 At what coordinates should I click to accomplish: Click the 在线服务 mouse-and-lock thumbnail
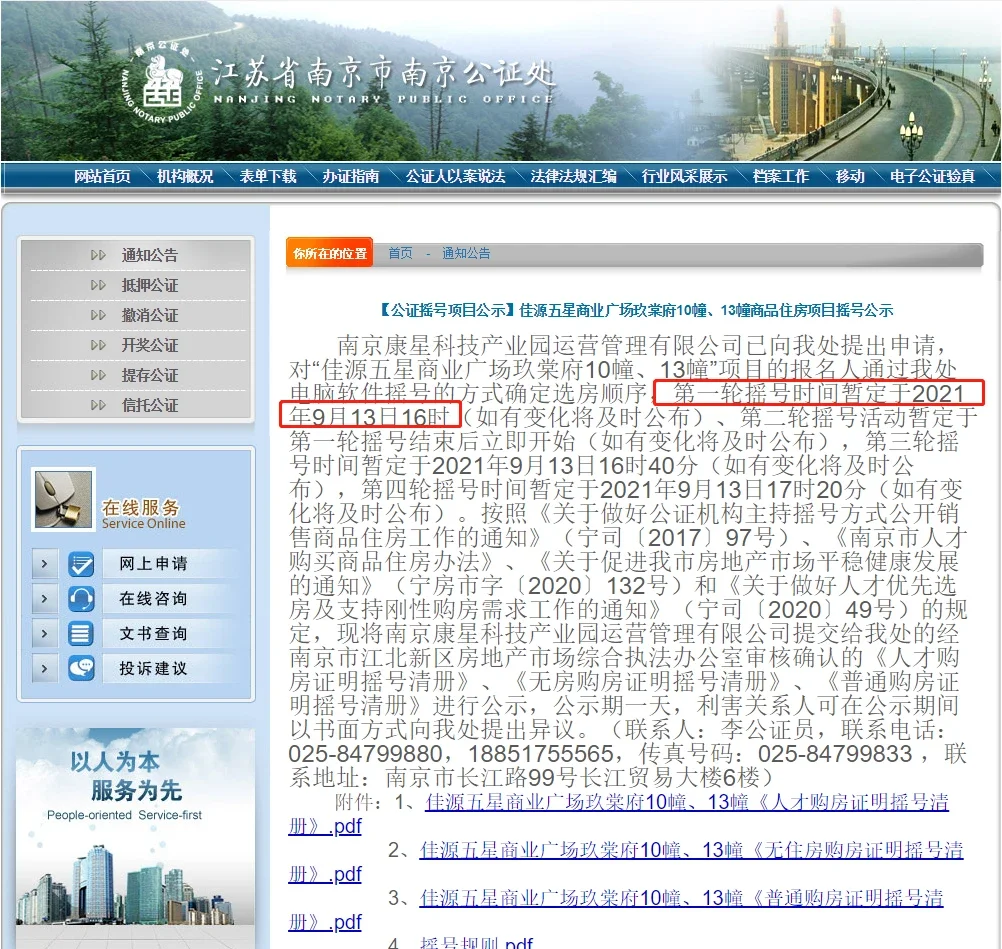click(x=63, y=500)
